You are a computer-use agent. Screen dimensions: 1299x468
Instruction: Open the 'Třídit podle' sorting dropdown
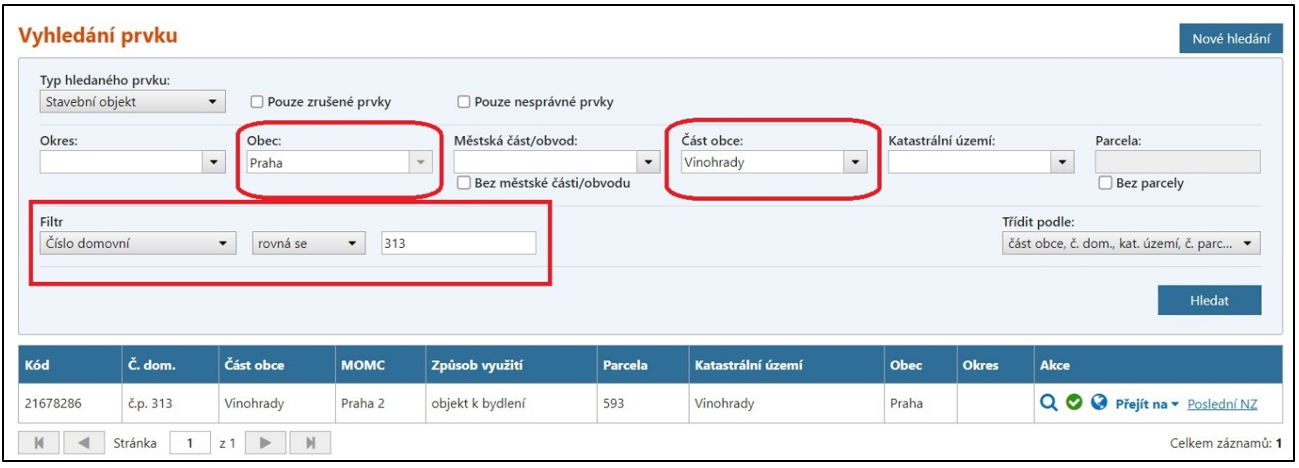pos(1130,243)
